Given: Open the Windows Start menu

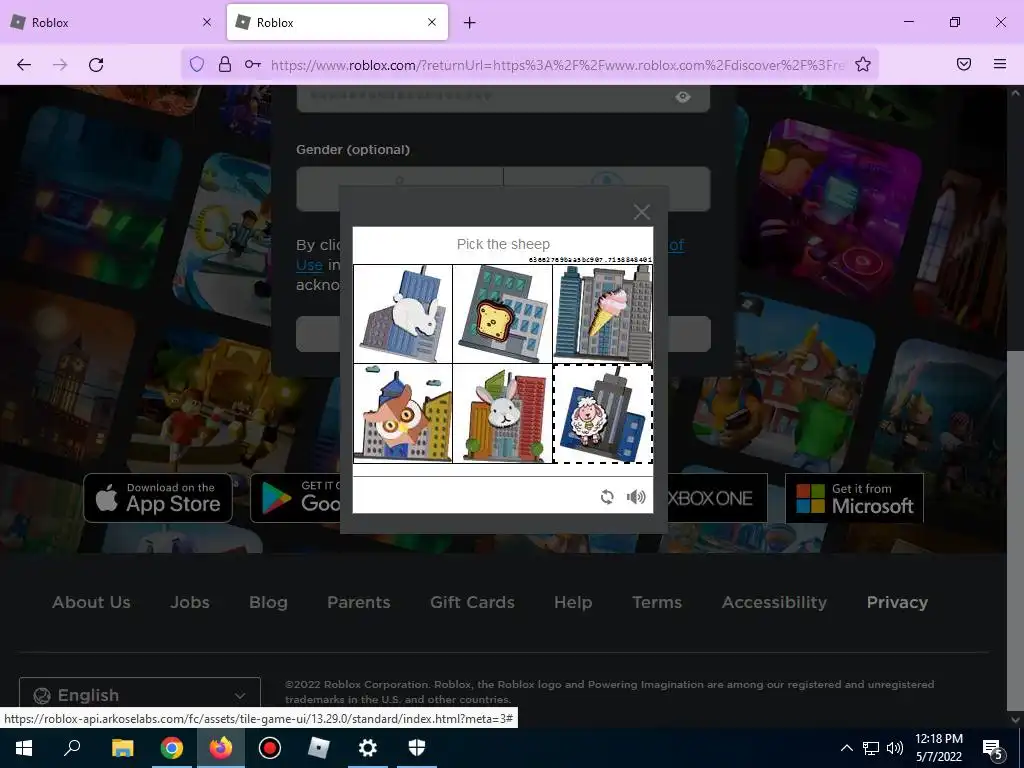Looking at the screenshot, I should tap(24, 748).
